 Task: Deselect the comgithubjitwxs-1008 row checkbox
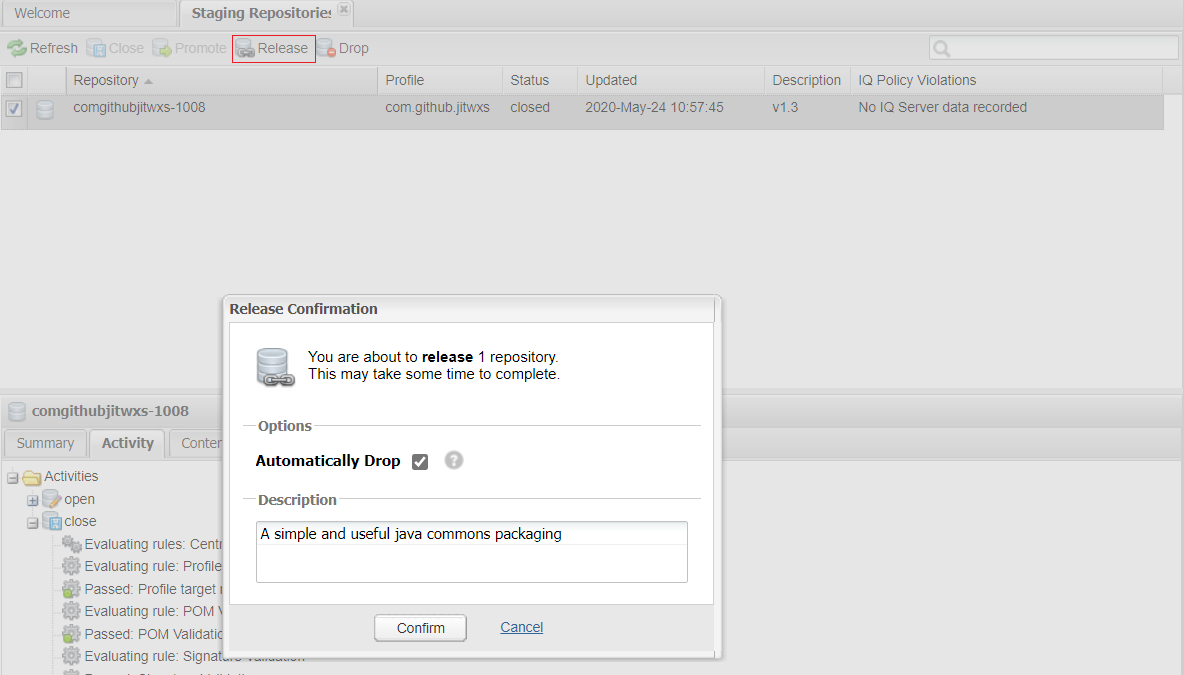click(13, 111)
